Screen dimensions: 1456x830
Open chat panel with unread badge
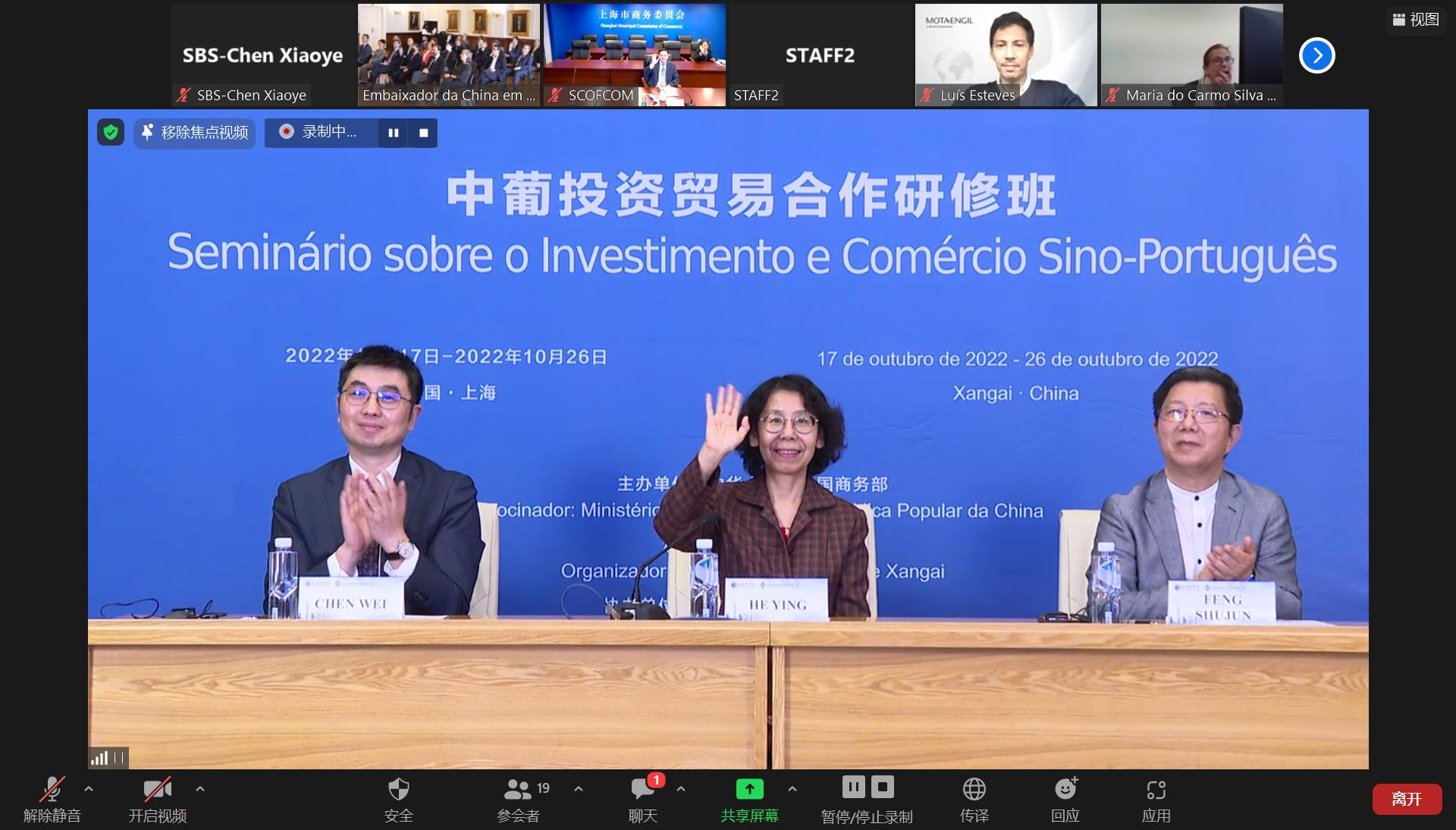(643, 799)
